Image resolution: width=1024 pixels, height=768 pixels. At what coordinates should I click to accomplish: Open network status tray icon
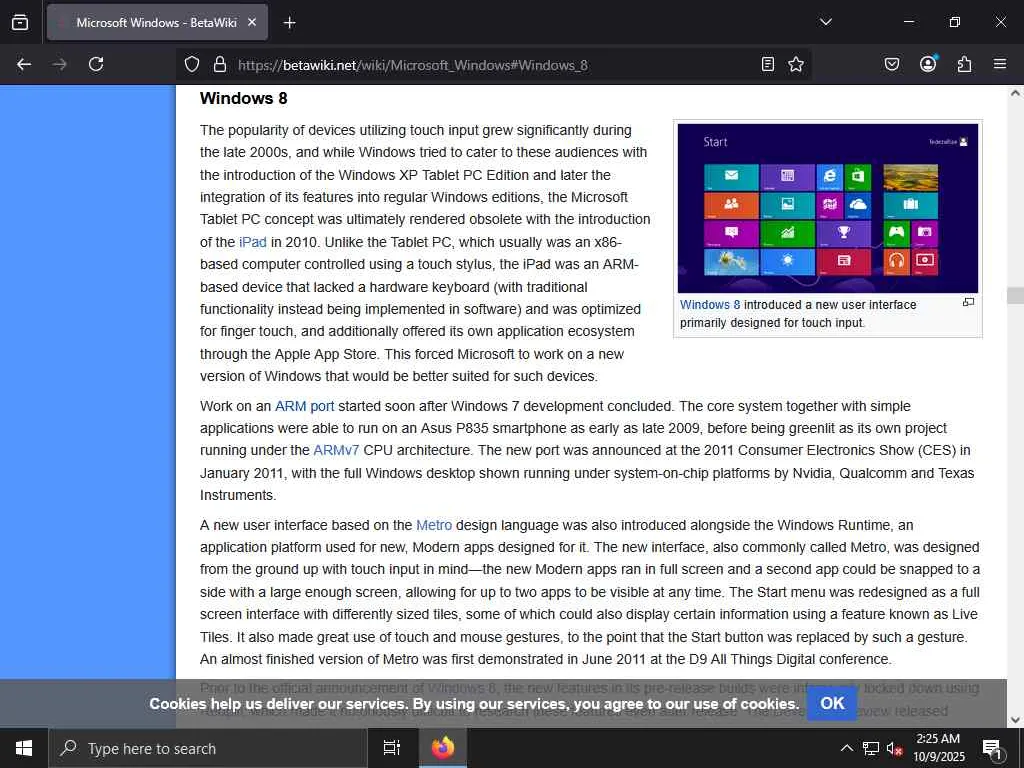[871, 748]
